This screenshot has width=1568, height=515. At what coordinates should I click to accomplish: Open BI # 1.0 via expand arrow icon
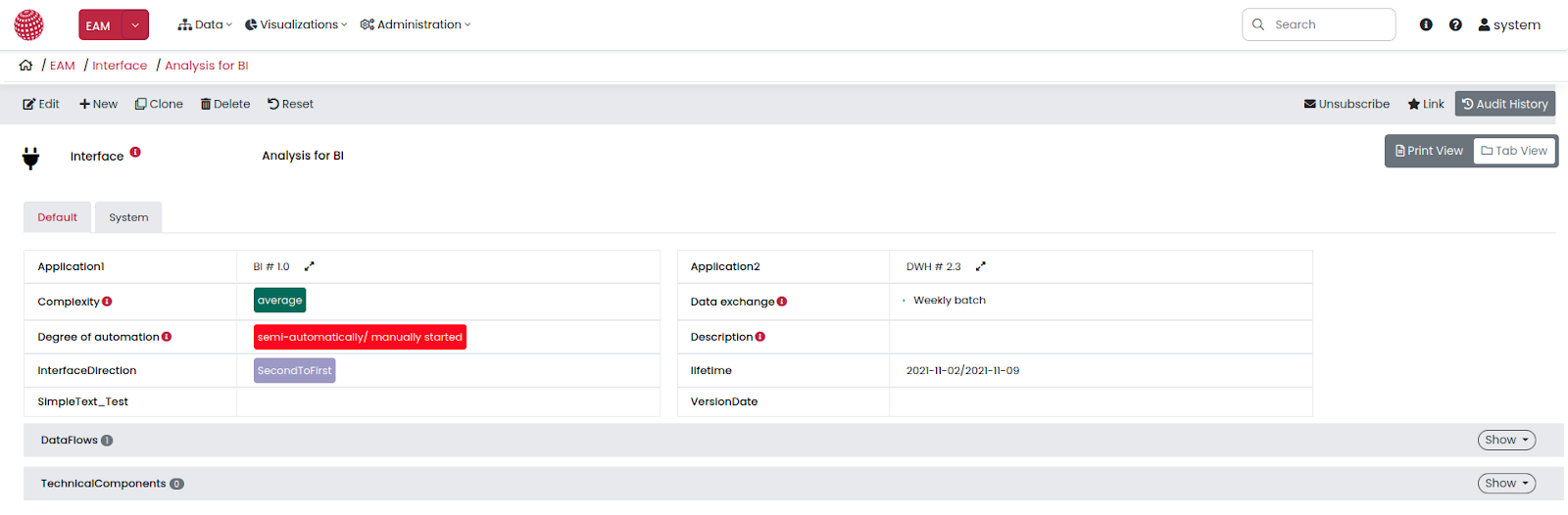[x=310, y=266]
